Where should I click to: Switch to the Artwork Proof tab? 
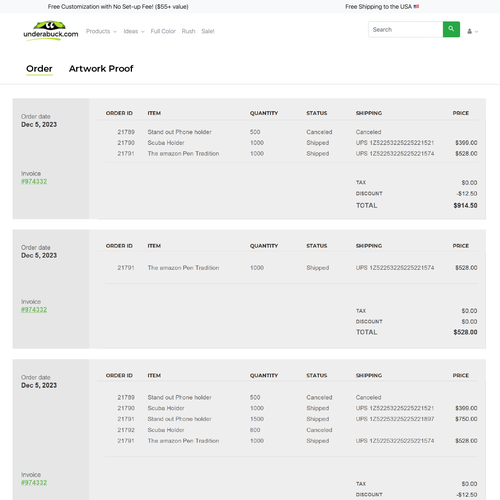tap(101, 69)
